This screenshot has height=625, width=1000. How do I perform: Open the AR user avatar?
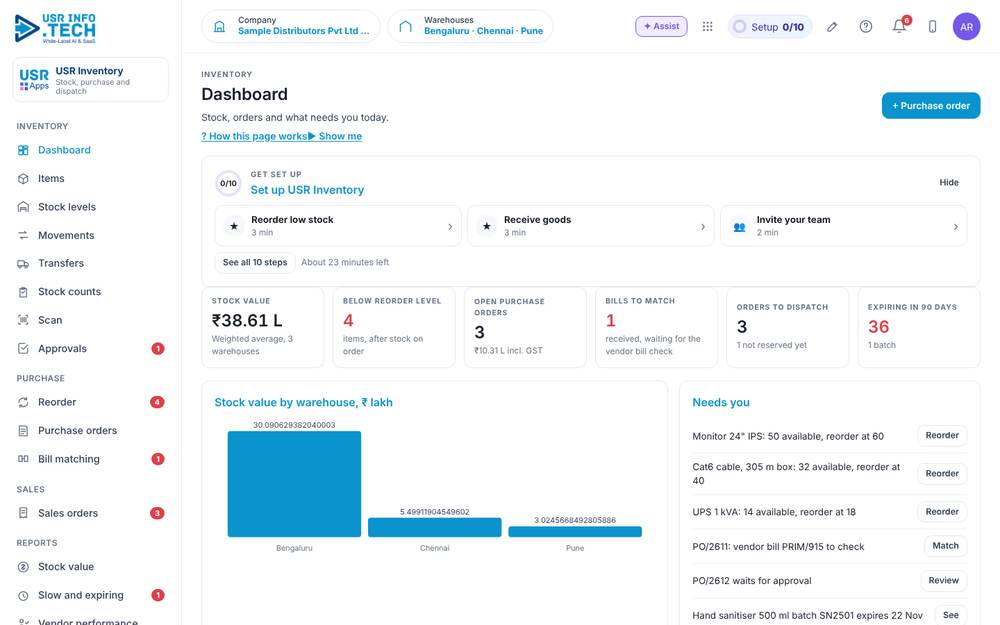[966, 27]
